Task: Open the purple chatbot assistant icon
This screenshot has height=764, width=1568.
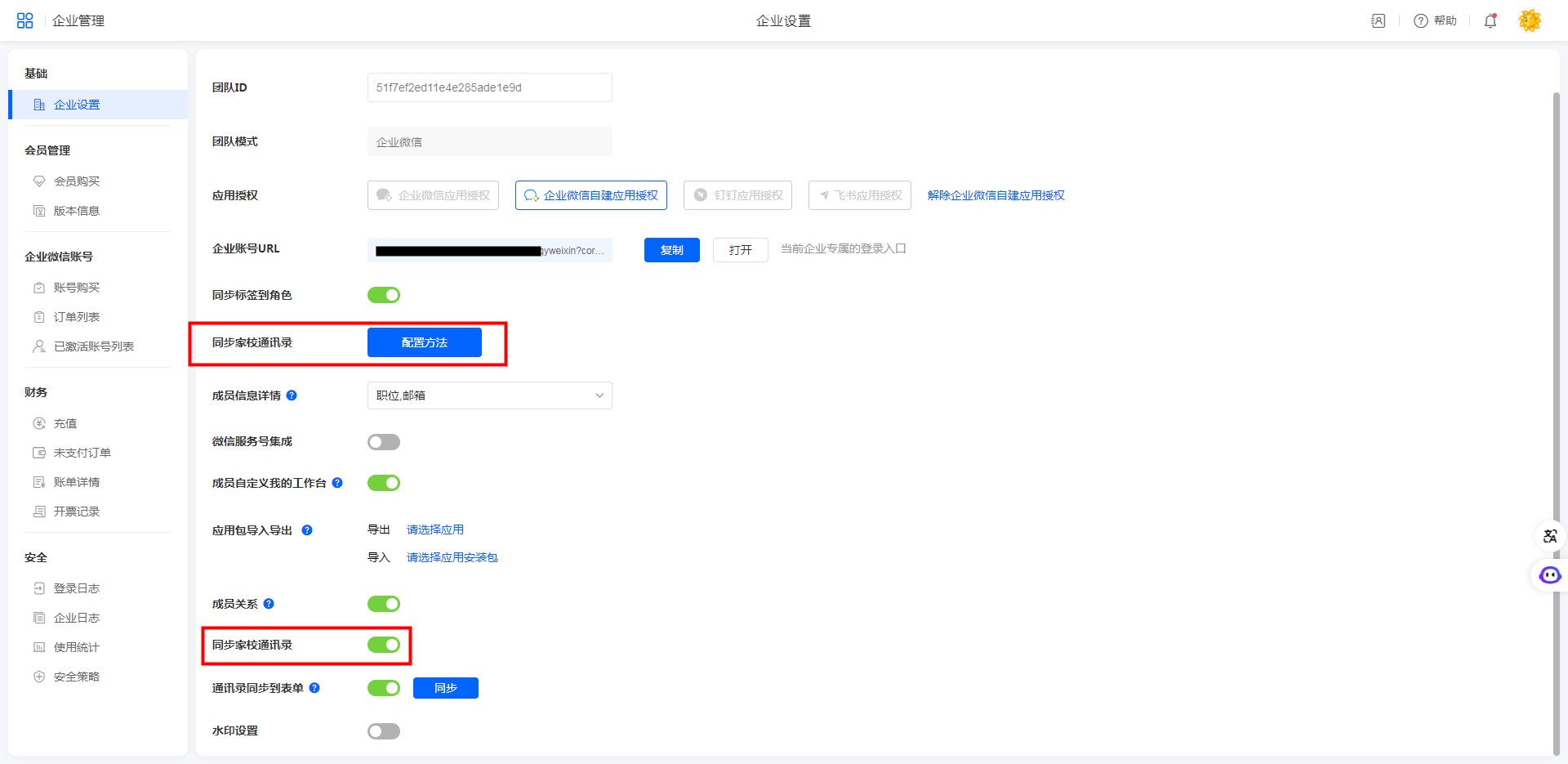Action: [1549, 575]
